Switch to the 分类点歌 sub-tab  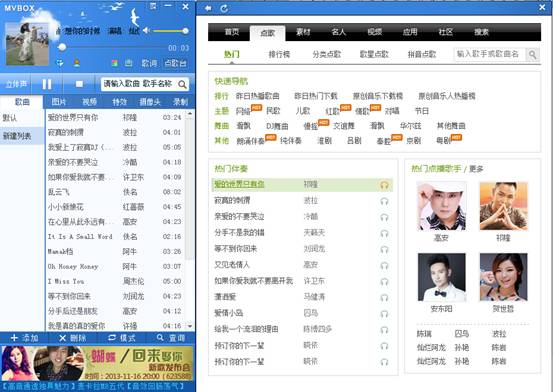(327, 54)
